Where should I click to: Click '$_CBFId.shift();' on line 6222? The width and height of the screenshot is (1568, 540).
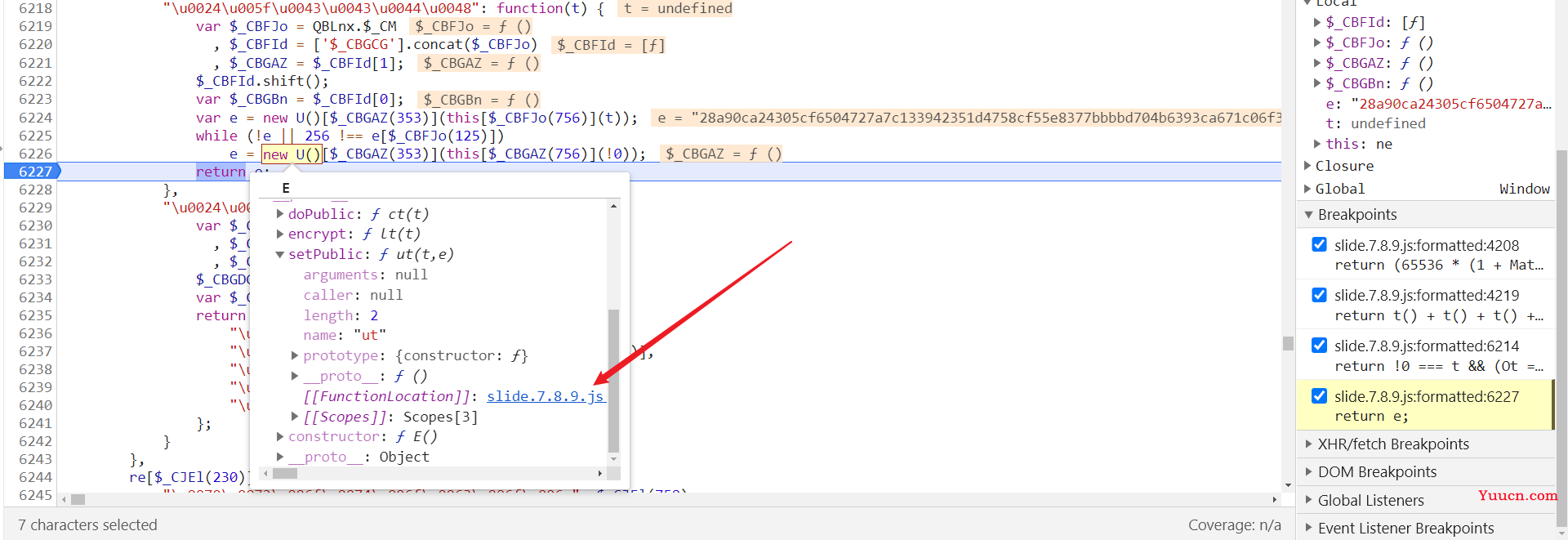pyautogui.click(x=262, y=81)
